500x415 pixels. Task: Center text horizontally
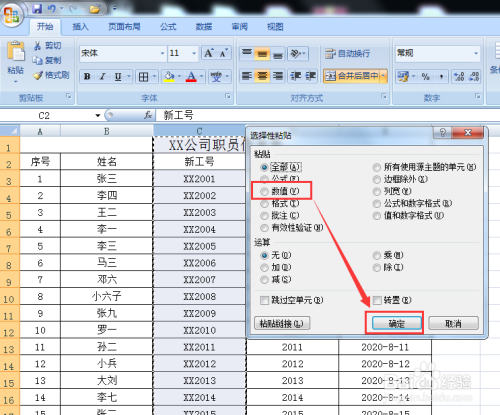262,76
